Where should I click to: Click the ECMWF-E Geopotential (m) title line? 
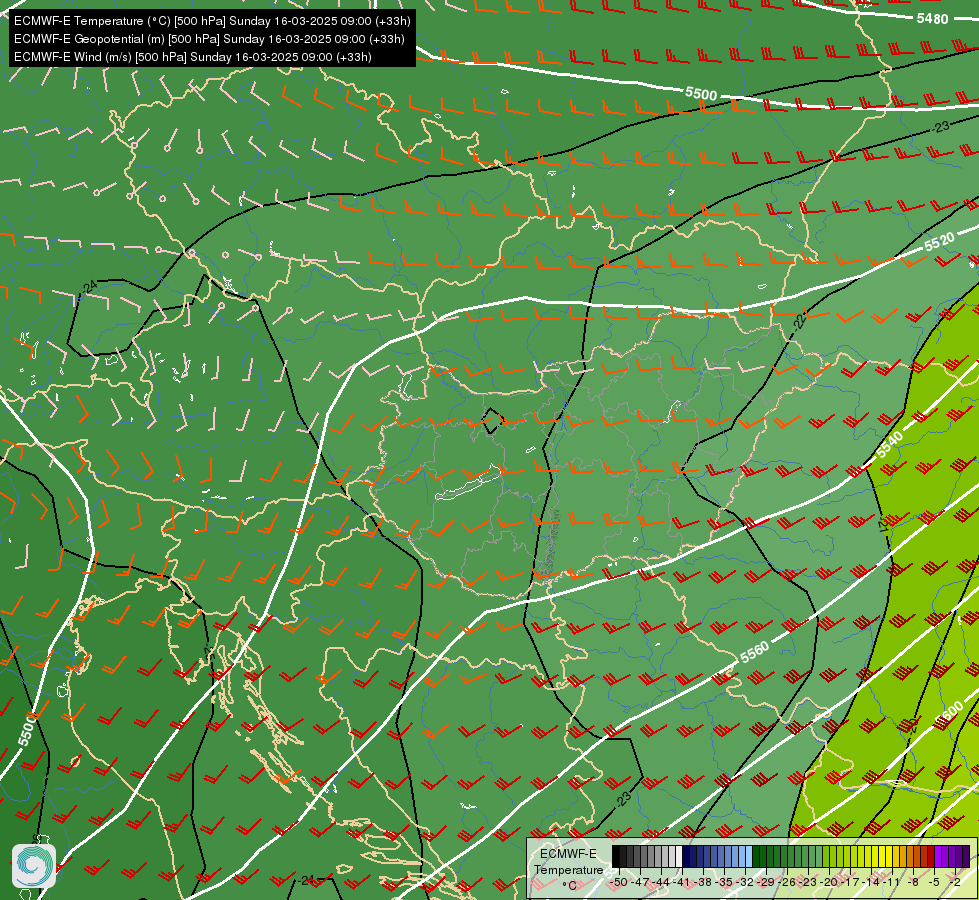[x=209, y=39]
